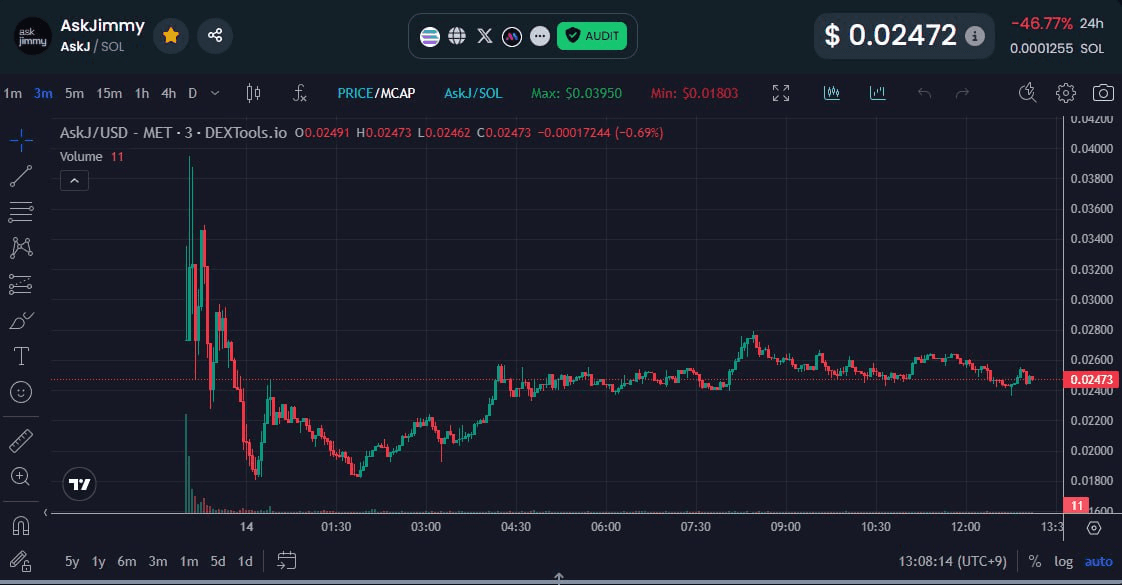Activate the zoom-in magnifier tool
The height and width of the screenshot is (585, 1122).
pos(21,476)
